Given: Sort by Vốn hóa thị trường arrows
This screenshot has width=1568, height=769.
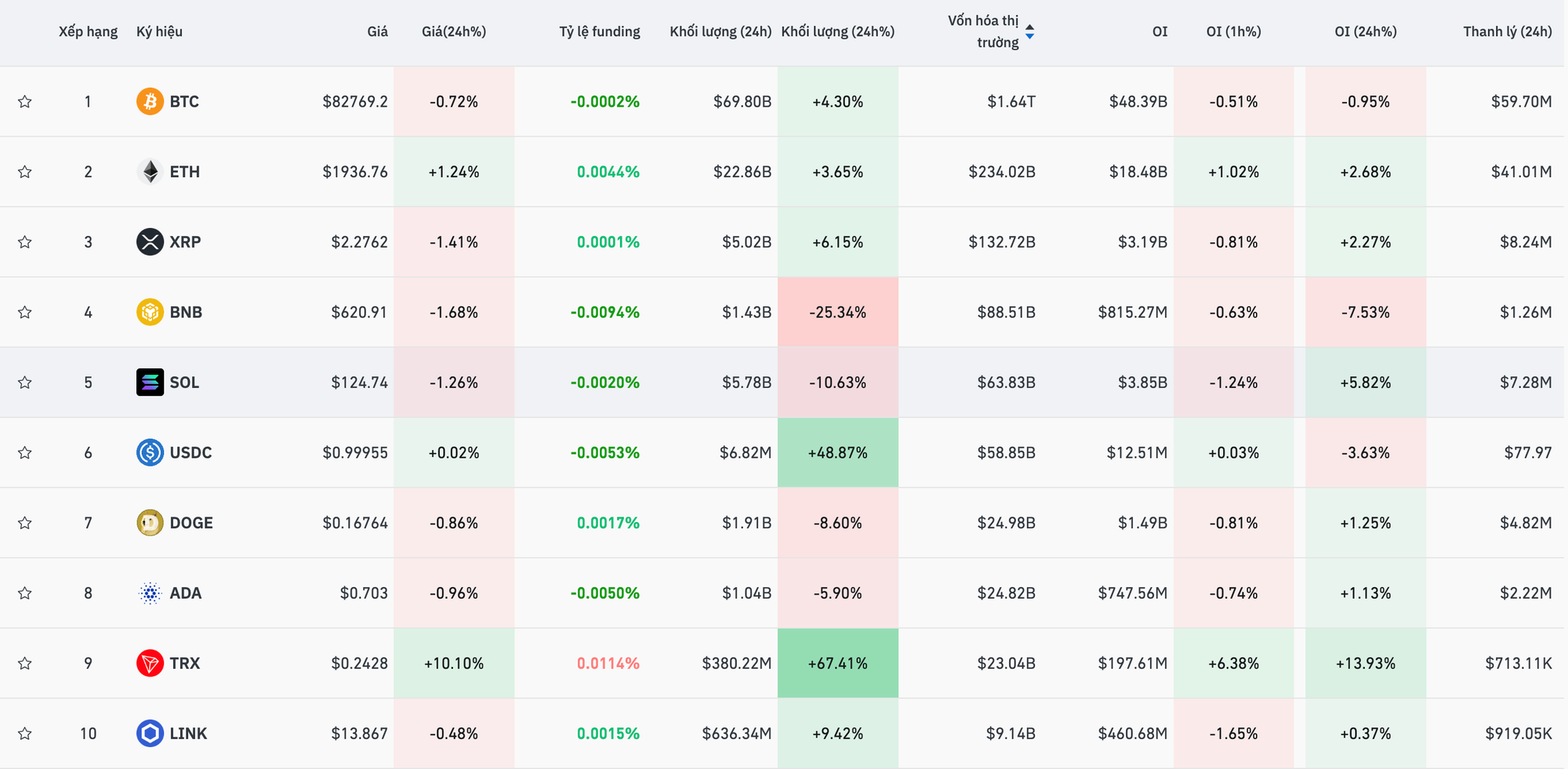Looking at the screenshot, I should pyautogui.click(x=1029, y=32).
